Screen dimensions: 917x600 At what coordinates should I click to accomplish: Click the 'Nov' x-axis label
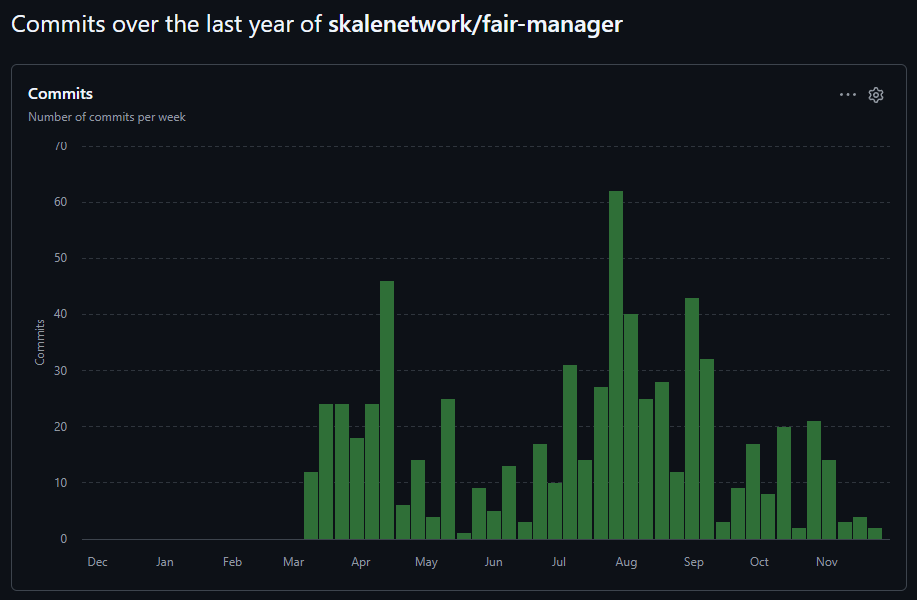pos(826,562)
